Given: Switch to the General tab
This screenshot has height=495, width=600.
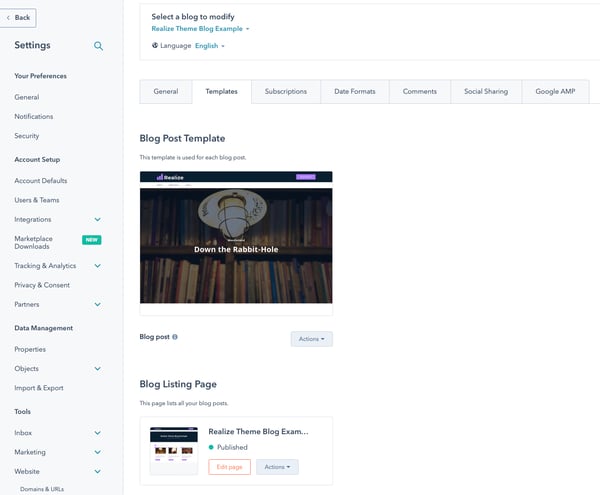Looking at the screenshot, I should coord(166,92).
